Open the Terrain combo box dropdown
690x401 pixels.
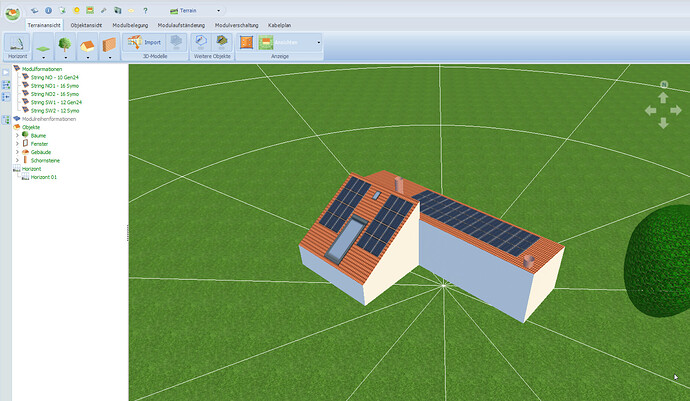pyautogui.click(x=219, y=11)
